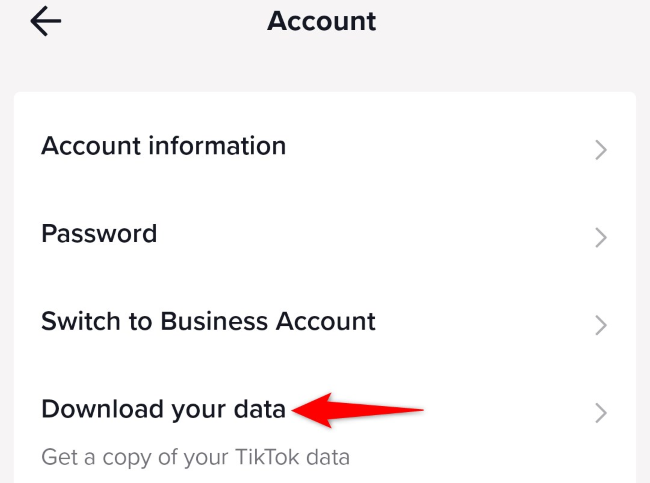
Task: Click the Switch to Business Account chevron
Action: coord(601,325)
